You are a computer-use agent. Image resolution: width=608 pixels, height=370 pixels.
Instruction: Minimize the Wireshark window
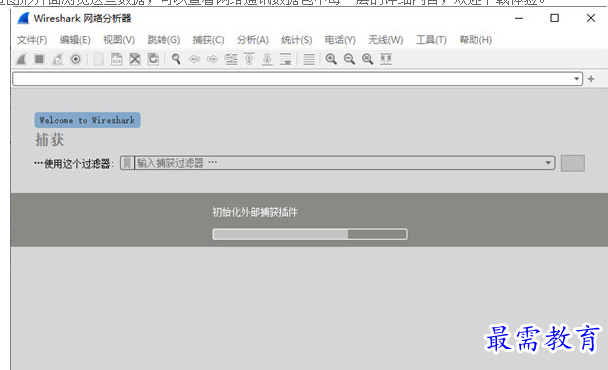coord(519,18)
